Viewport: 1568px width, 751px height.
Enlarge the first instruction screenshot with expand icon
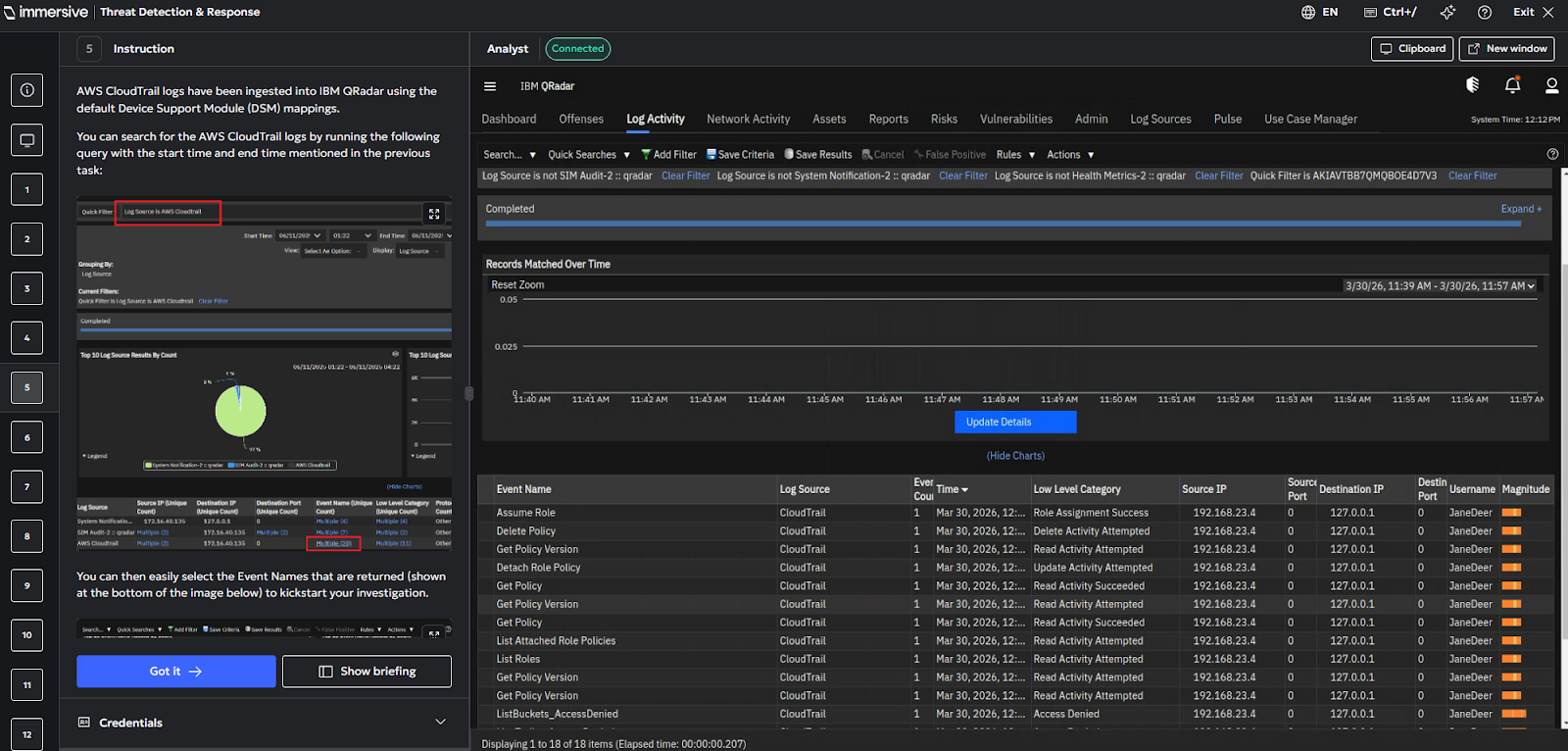434,214
